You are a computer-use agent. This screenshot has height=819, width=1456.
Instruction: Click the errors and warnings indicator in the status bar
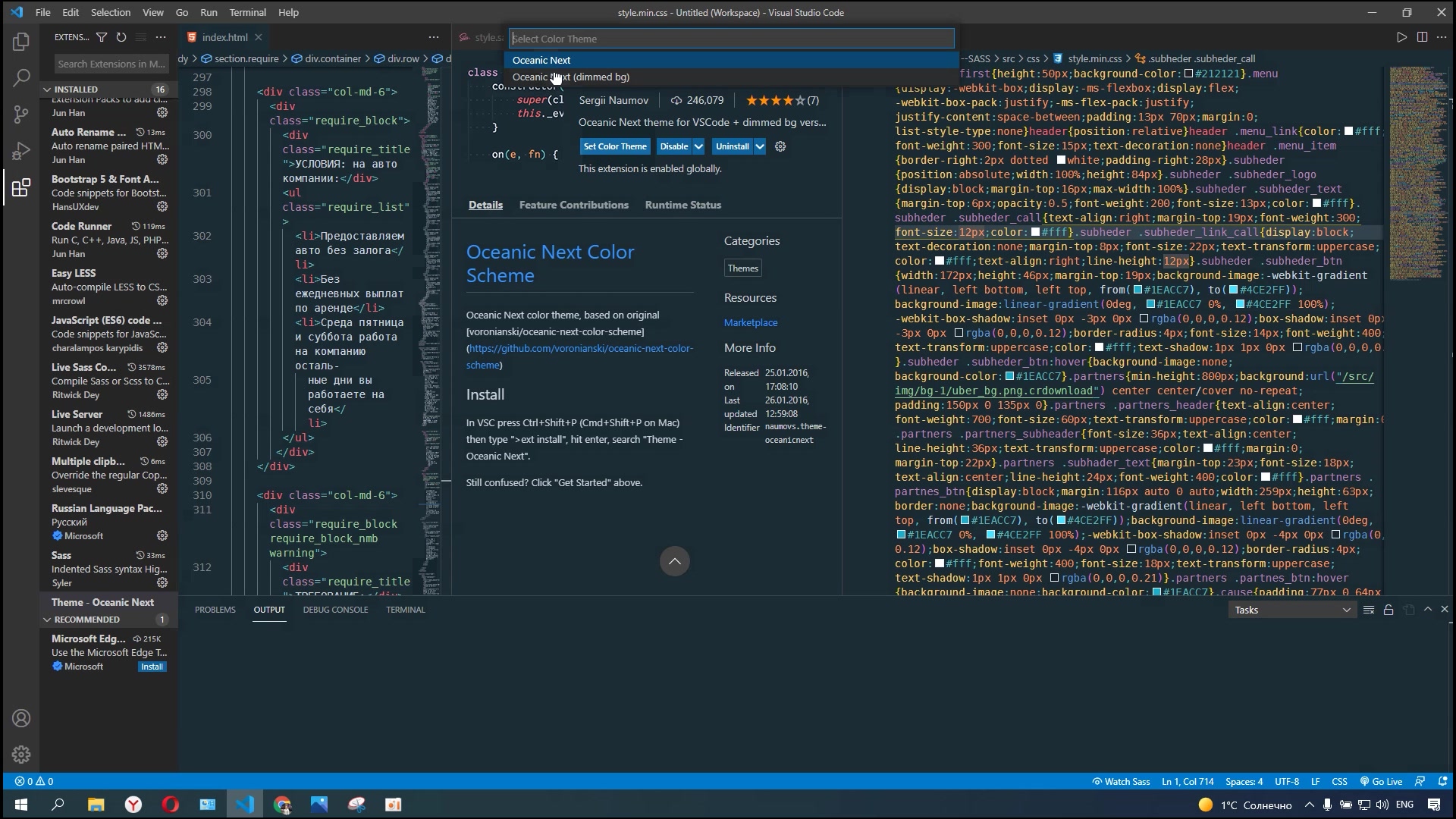34,781
